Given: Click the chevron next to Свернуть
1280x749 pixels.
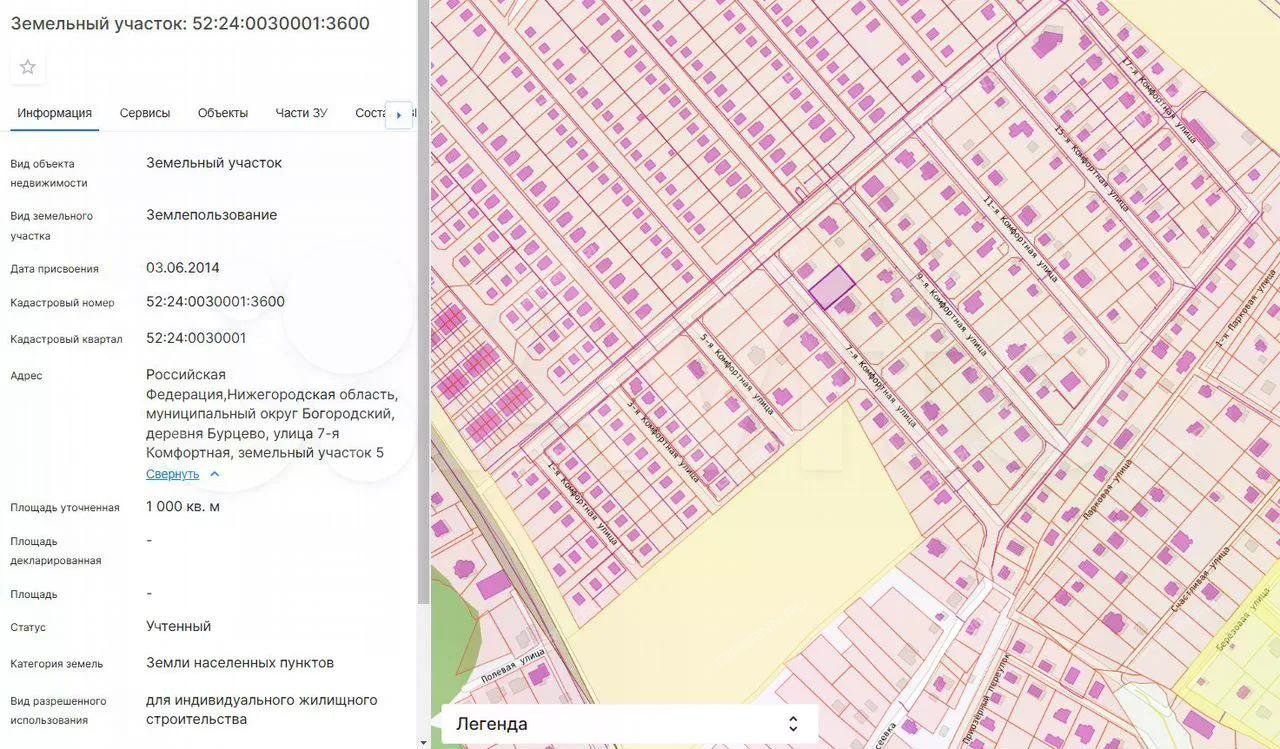Looking at the screenshot, I should click(215, 474).
